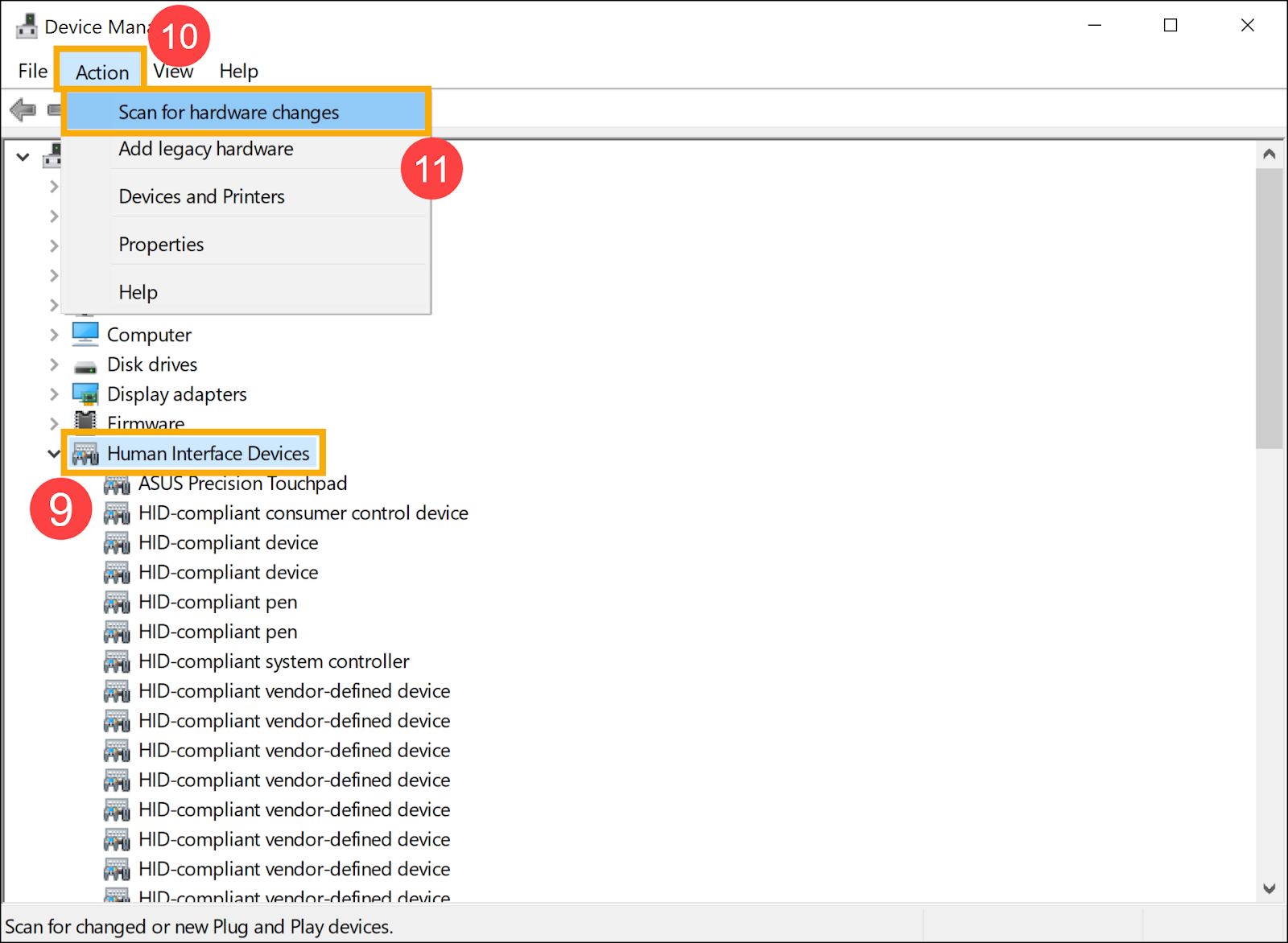Select the Disk drives tree item
Screen dimensions: 1288x943
152,364
